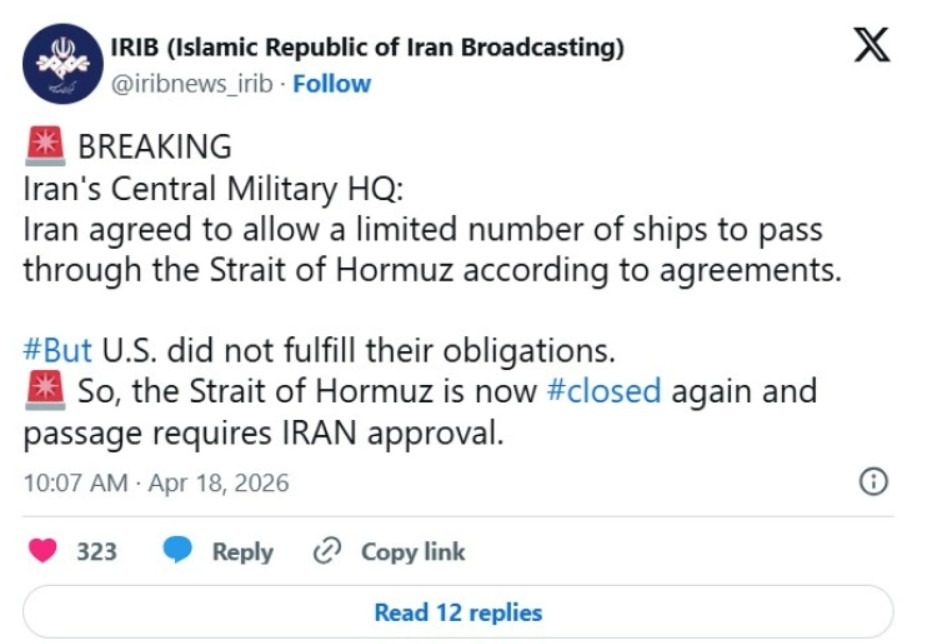Image resolution: width=928 pixels, height=644 pixels.
Task: Click the Copy link text label
Action: click(412, 551)
